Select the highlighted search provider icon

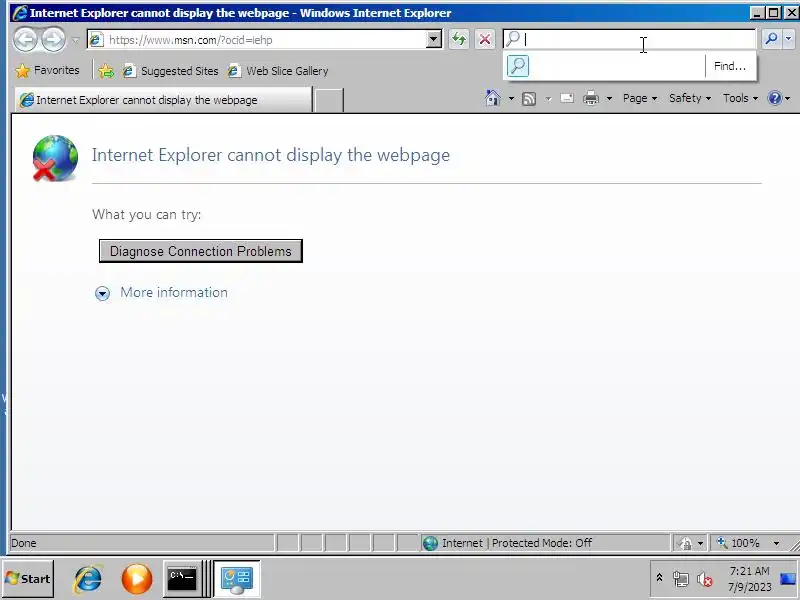(x=518, y=66)
